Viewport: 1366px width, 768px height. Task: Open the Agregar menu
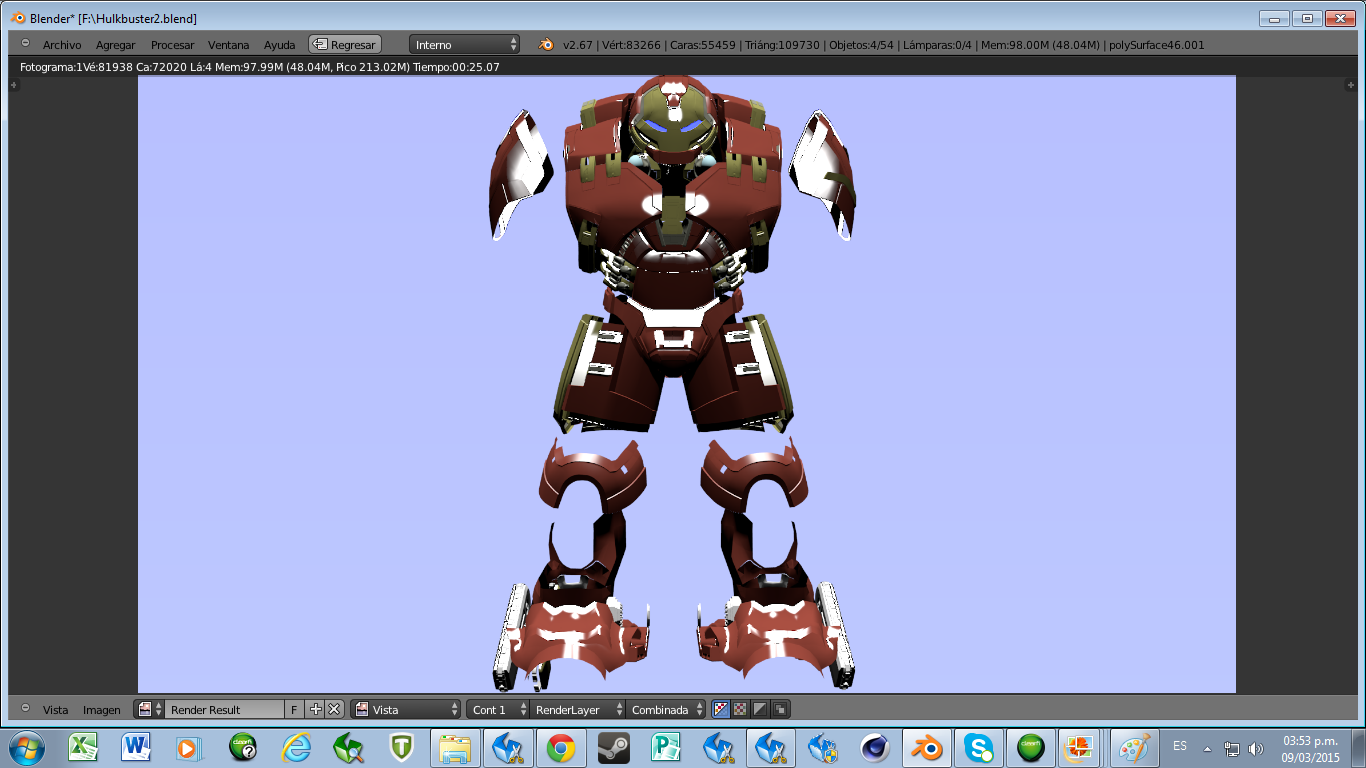click(x=116, y=45)
